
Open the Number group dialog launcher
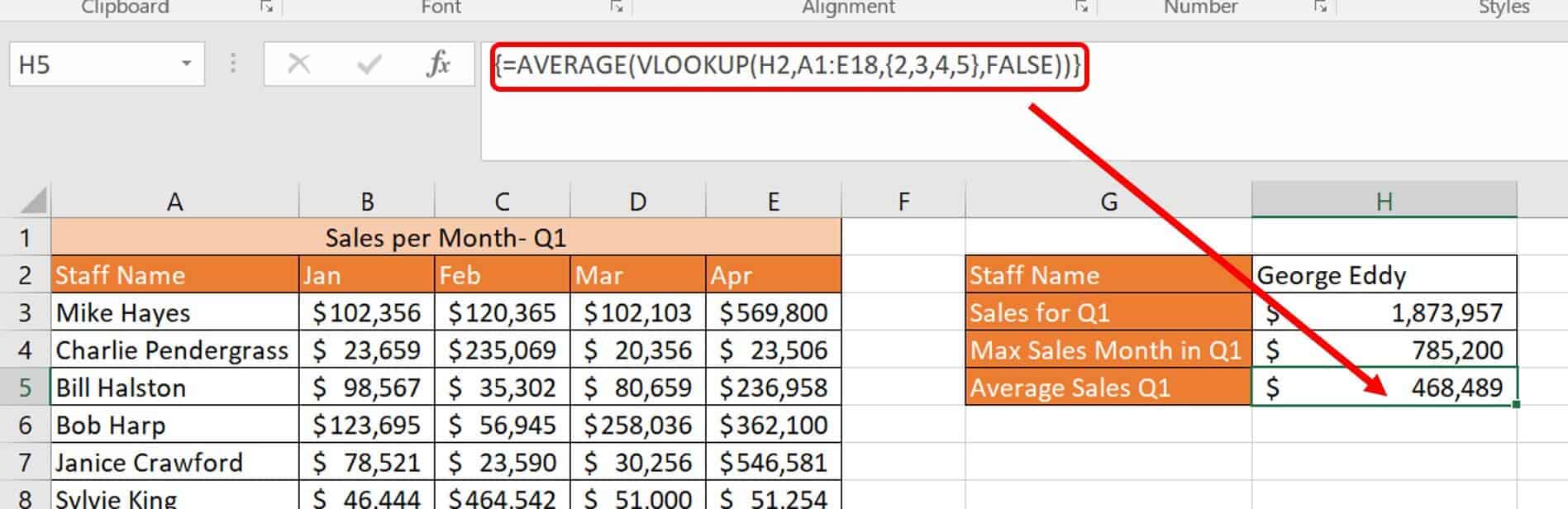(1321, 7)
